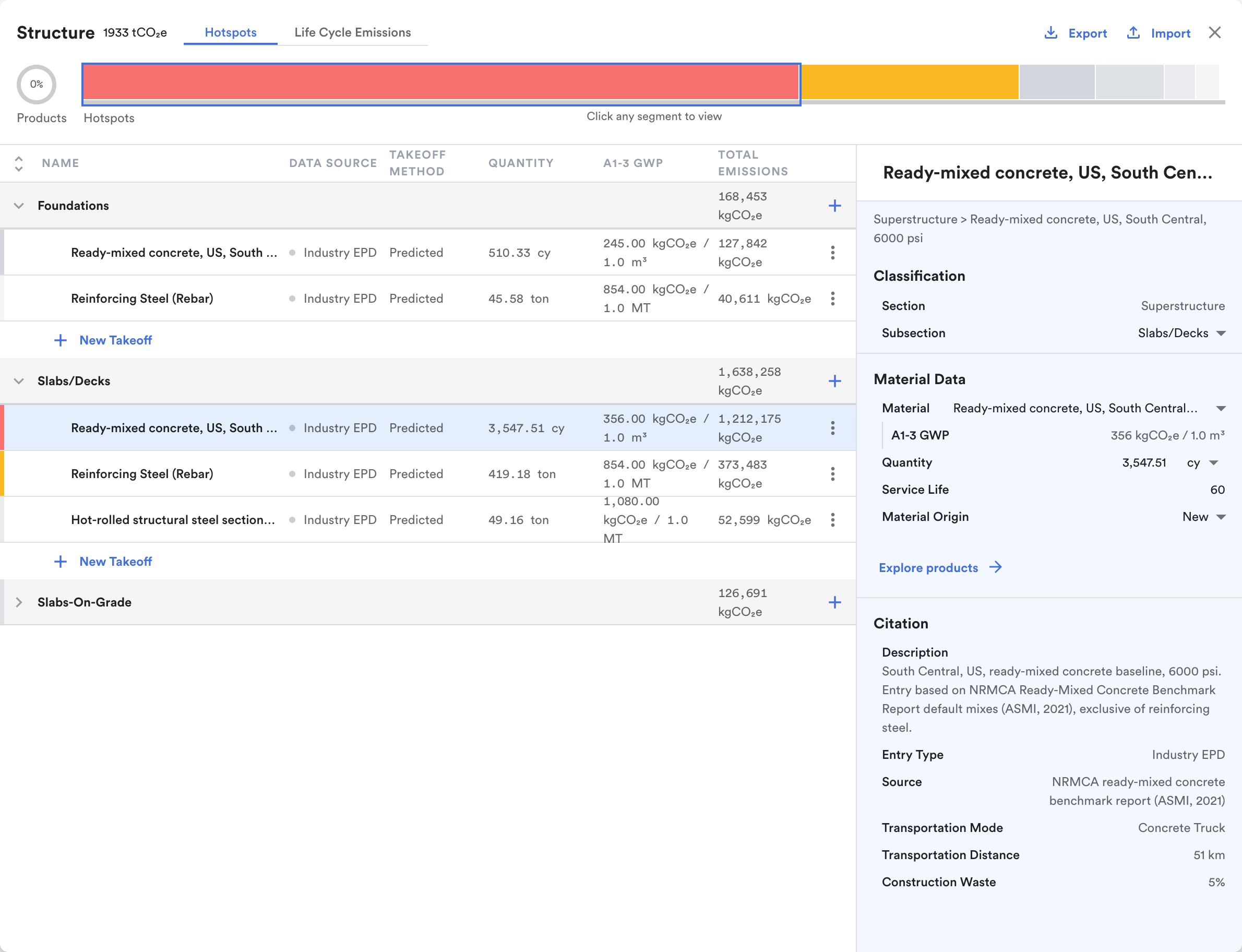
Task: Select the Hotspots tab
Action: pos(231,32)
